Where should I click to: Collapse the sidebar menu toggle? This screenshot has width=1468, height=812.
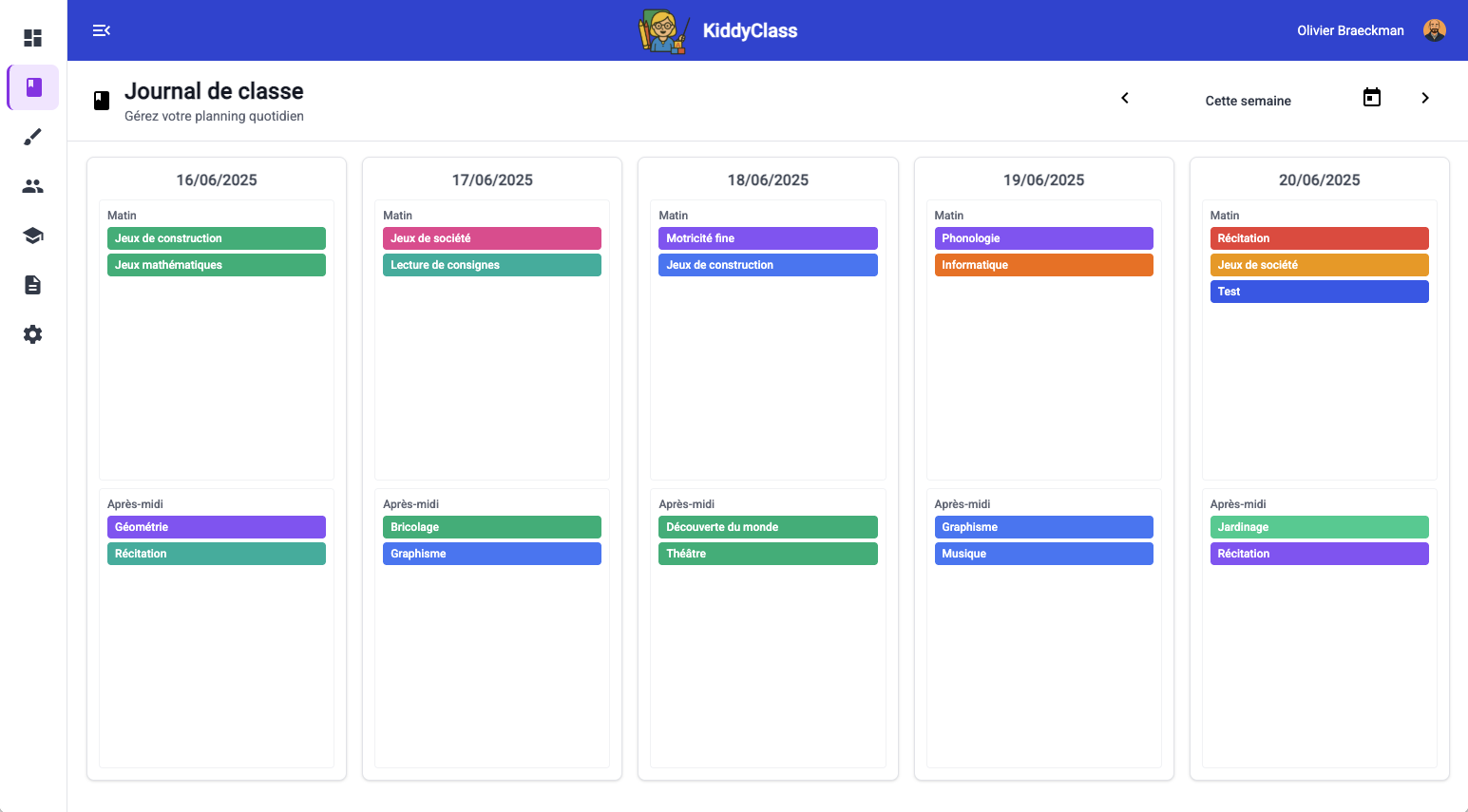pyautogui.click(x=102, y=30)
